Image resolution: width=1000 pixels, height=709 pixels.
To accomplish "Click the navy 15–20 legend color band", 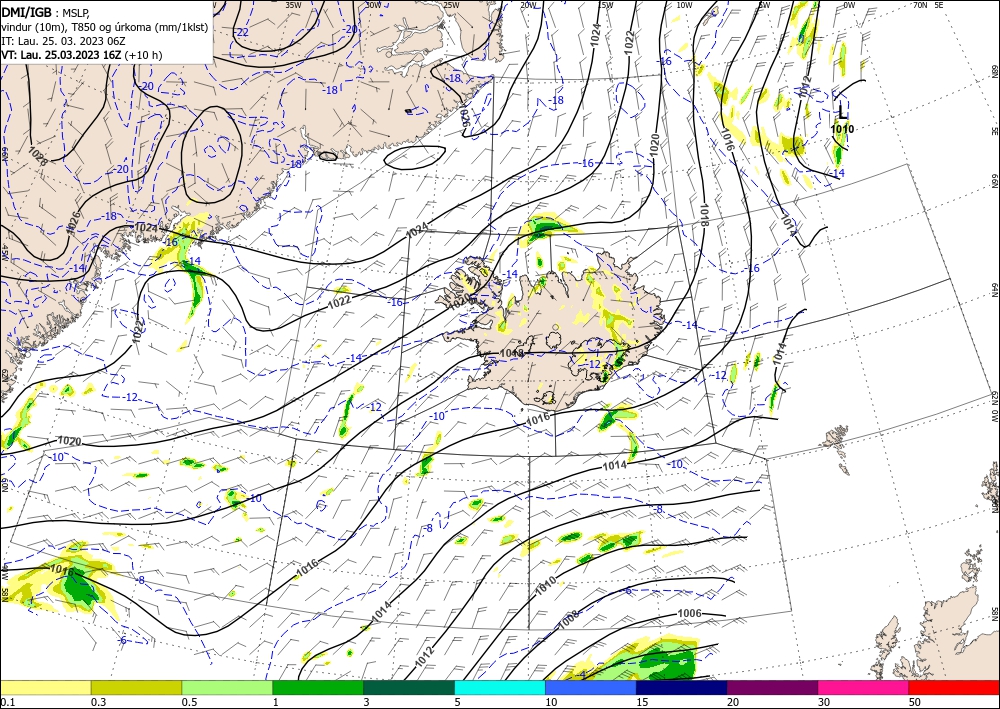I will [682, 687].
